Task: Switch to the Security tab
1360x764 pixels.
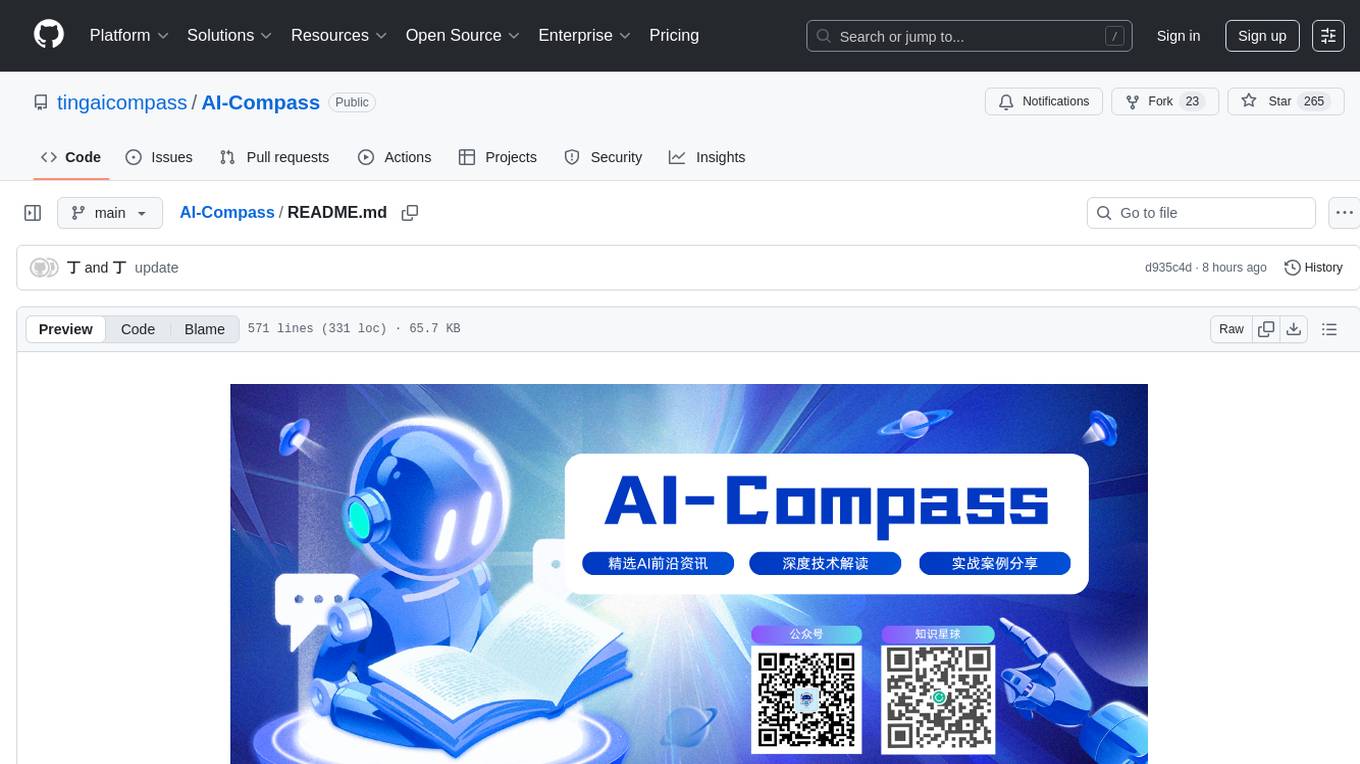Action: tap(603, 157)
